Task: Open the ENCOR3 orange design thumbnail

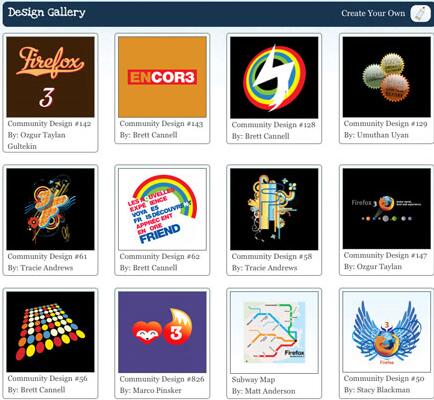Action: point(162,77)
